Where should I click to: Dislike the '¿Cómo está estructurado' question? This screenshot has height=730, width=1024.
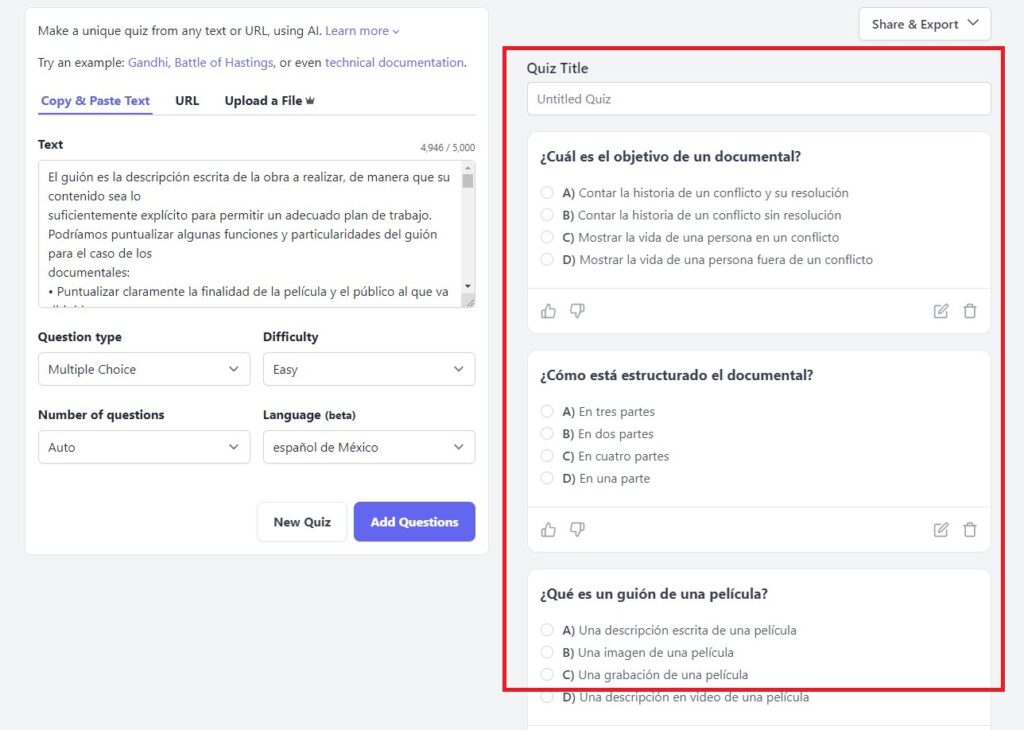pos(577,530)
